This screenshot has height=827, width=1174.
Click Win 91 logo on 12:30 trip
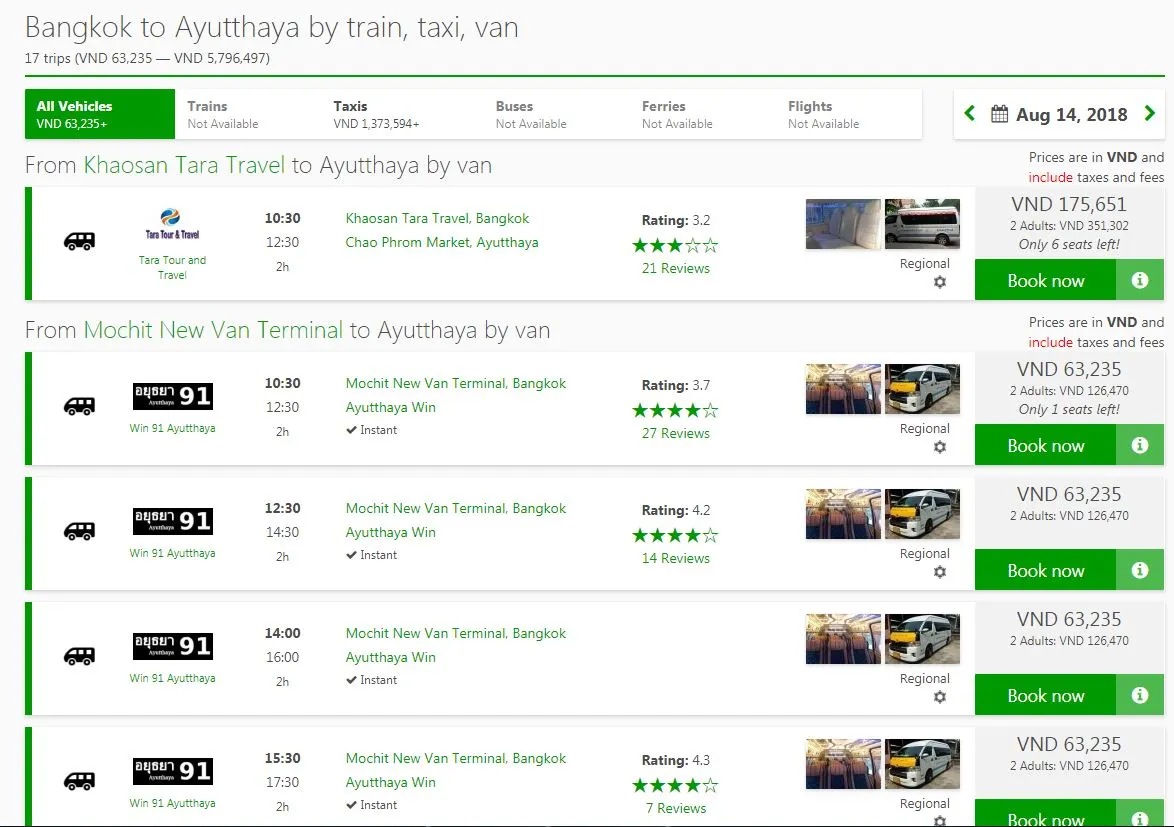point(172,521)
